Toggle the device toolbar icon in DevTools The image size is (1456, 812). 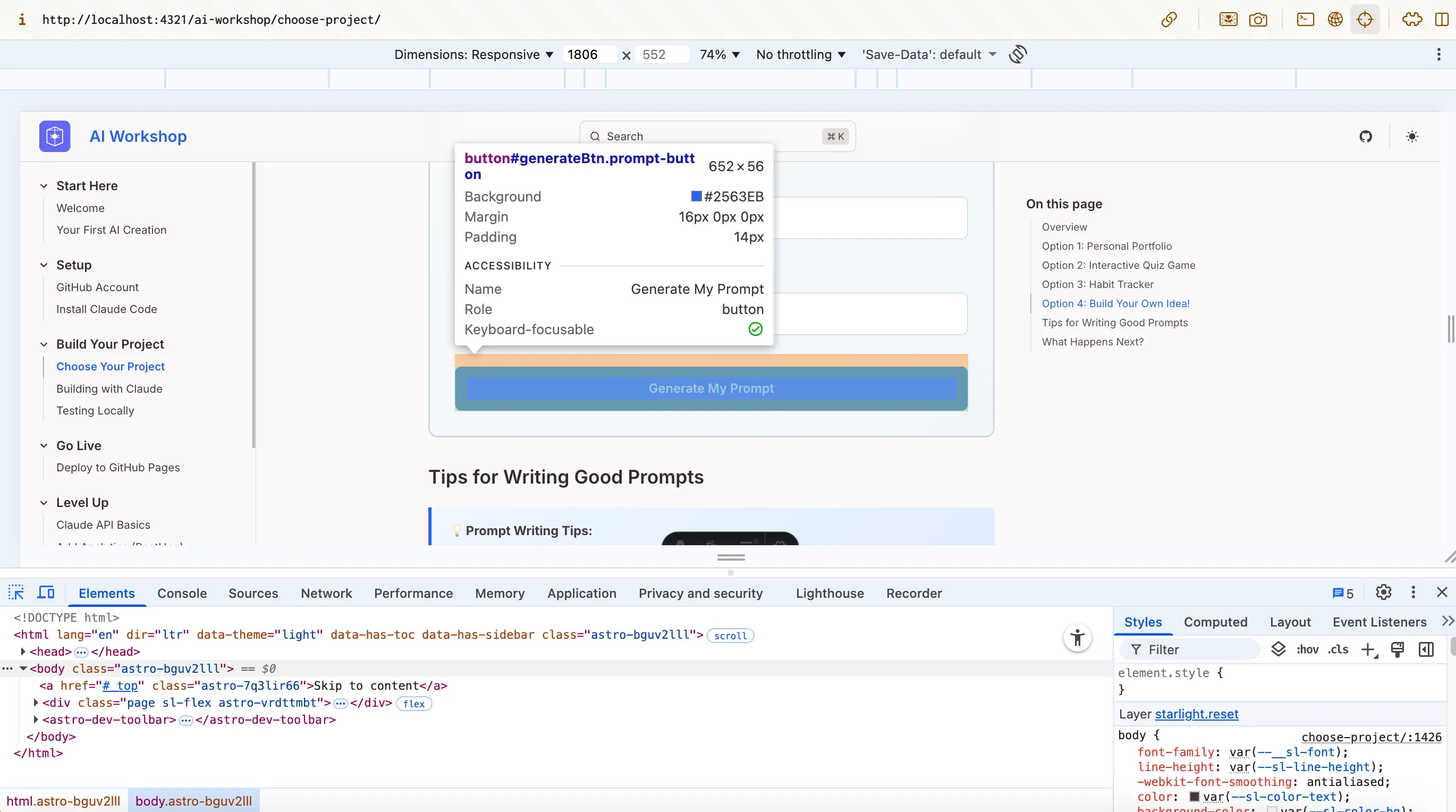coord(46,593)
